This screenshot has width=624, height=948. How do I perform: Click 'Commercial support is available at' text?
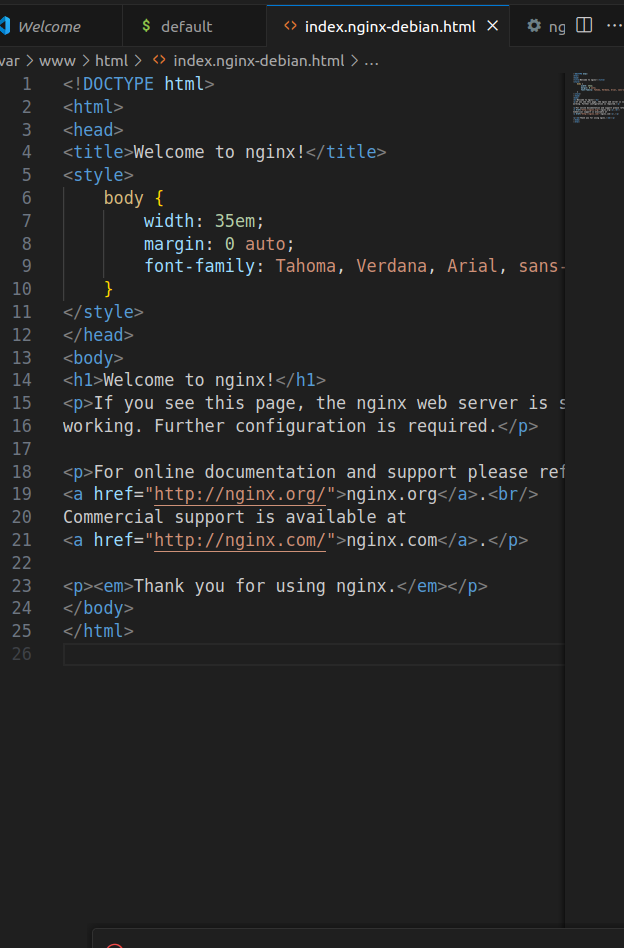235,518
